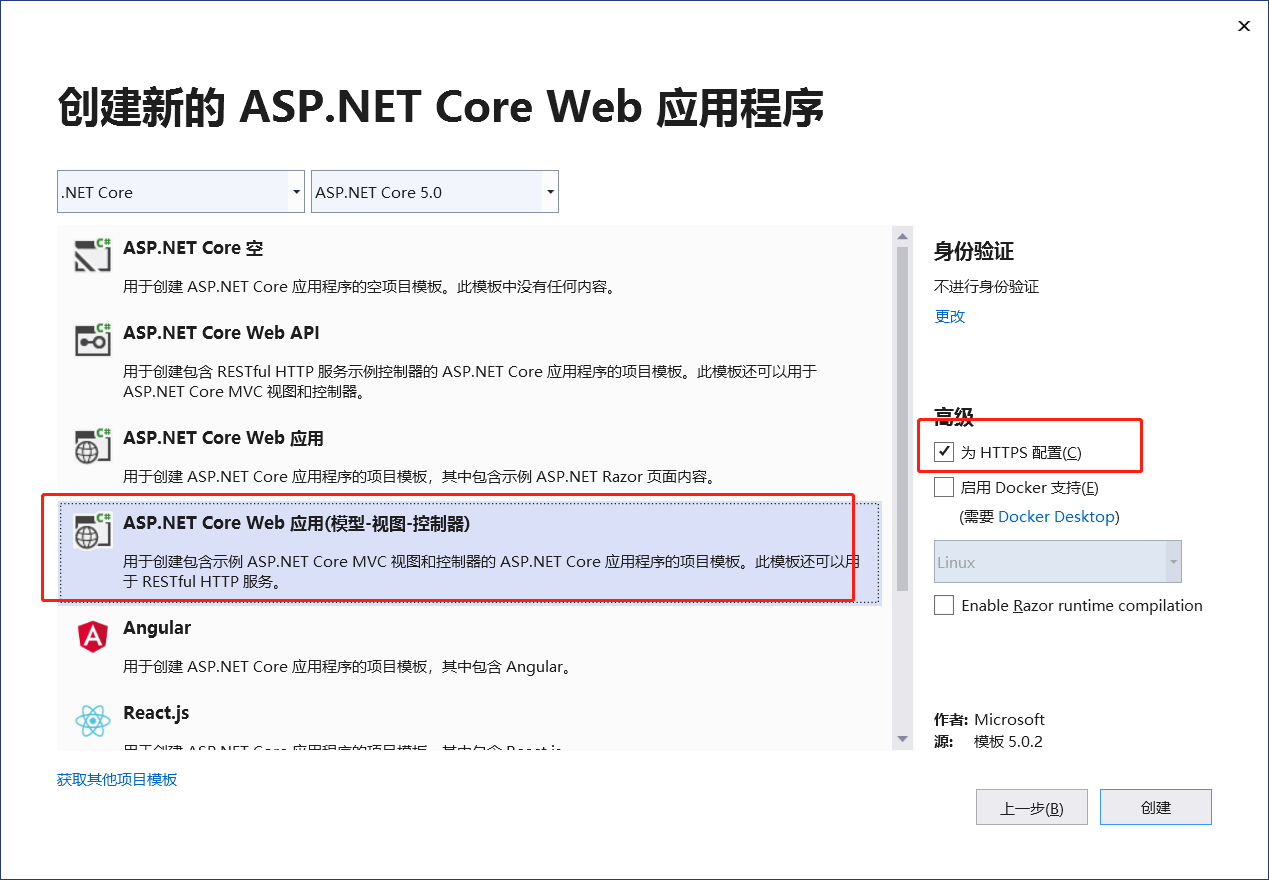Enable the 启用 Docker 支持 checkbox
The height and width of the screenshot is (880, 1269).
pyautogui.click(x=944, y=487)
